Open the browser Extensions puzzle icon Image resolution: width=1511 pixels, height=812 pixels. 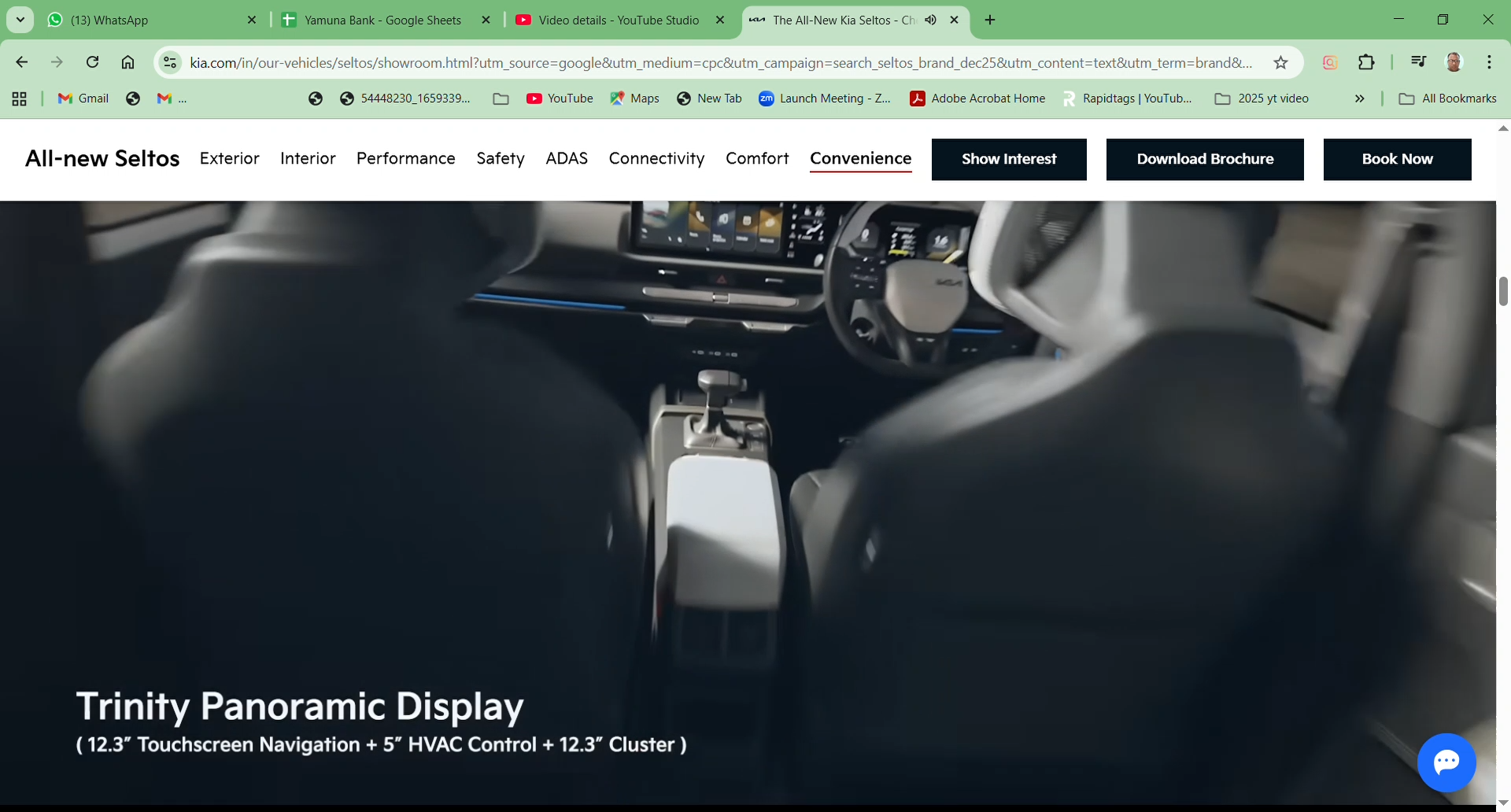point(1366,63)
